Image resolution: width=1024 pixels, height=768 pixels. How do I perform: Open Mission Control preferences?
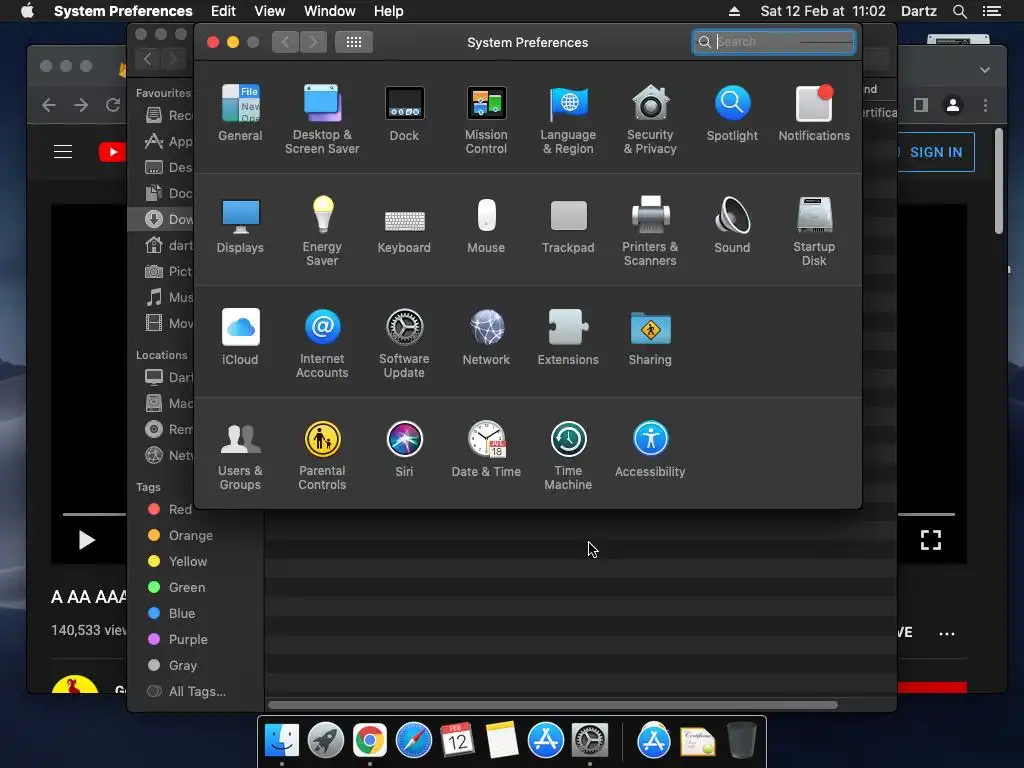[x=486, y=119]
